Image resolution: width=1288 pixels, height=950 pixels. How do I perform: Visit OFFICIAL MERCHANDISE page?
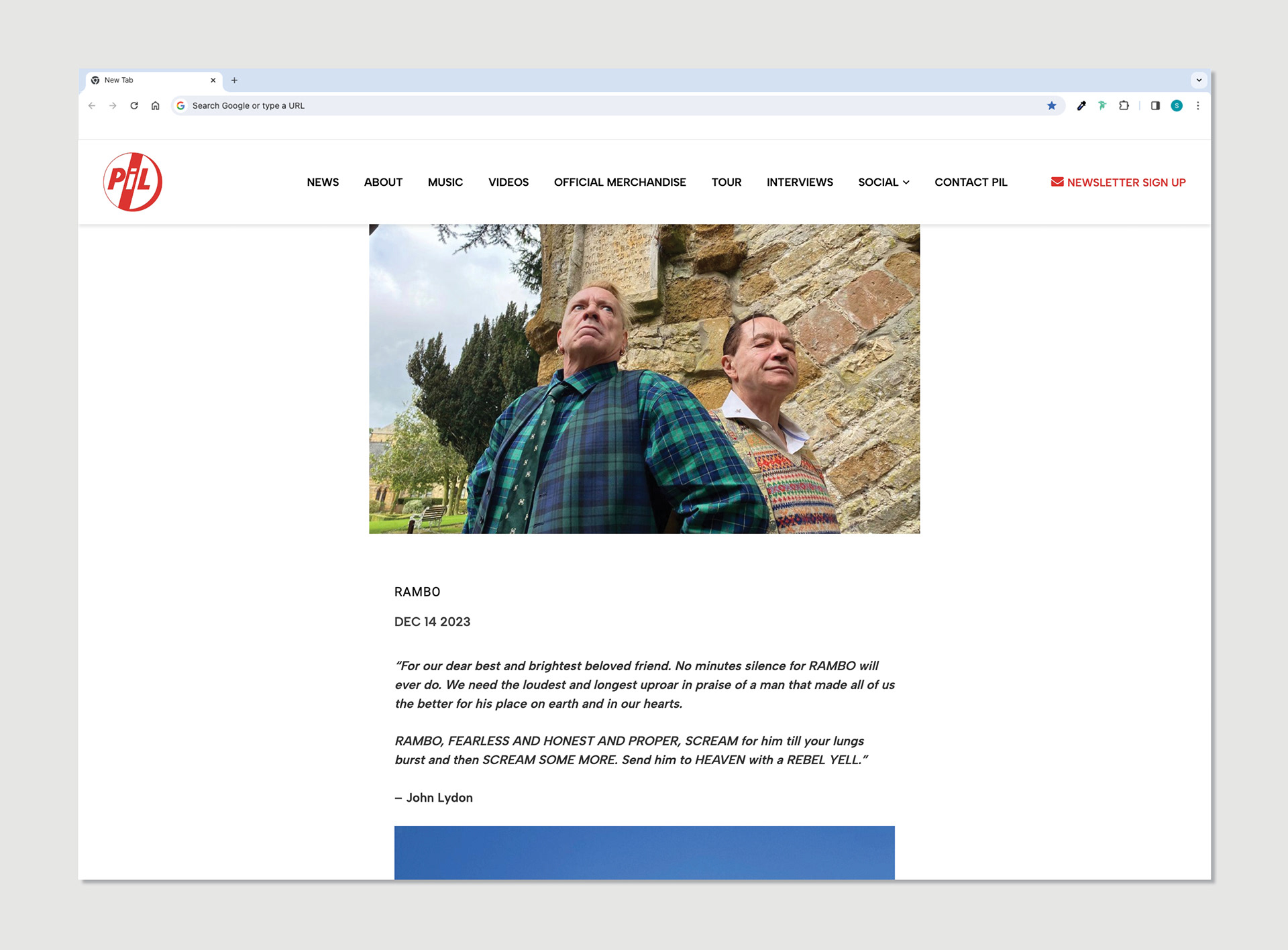click(620, 182)
